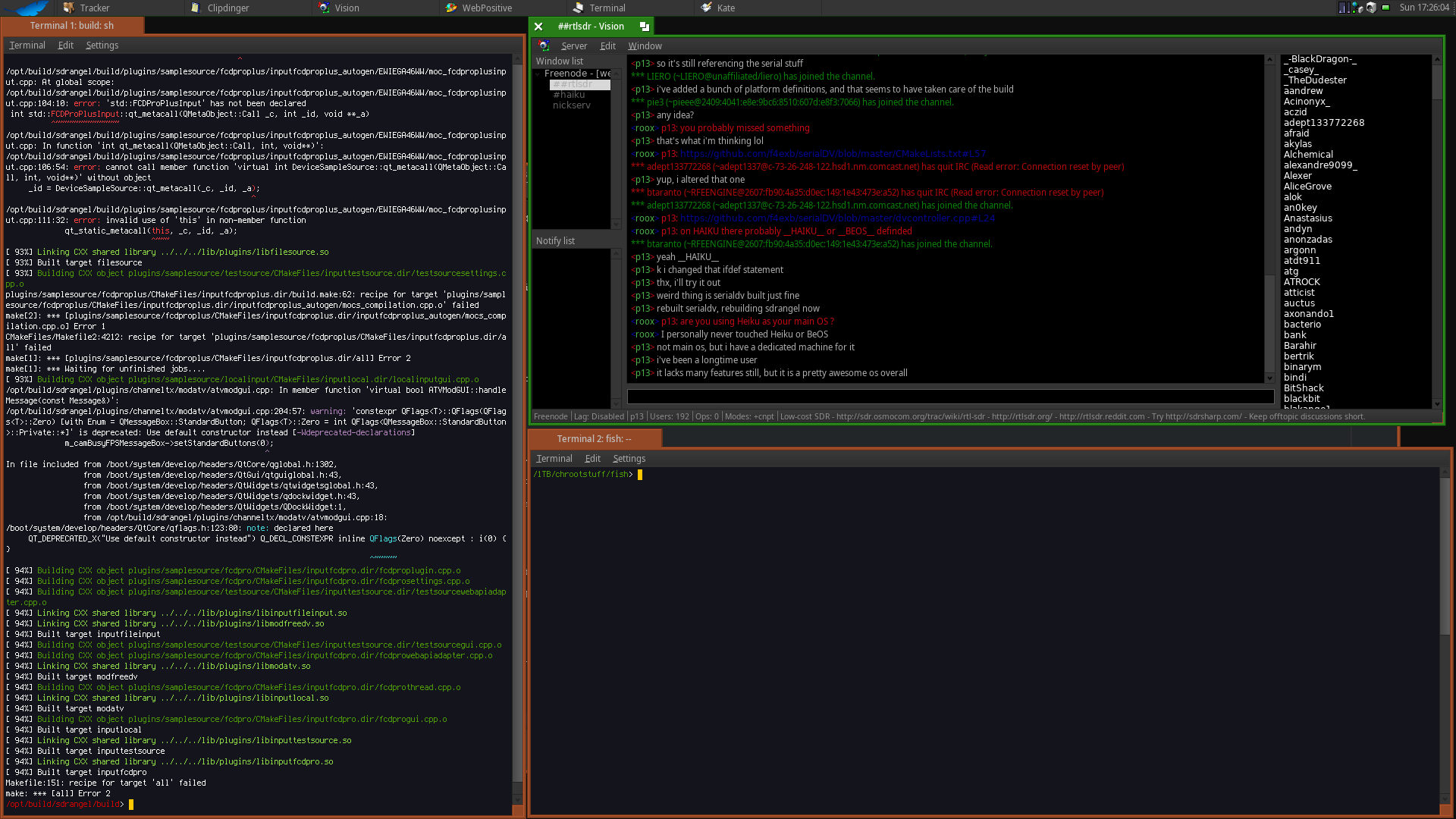Click the Vision app icon in the Deskbar
Image resolution: width=1456 pixels, height=819 pixels.
pyautogui.click(x=324, y=8)
